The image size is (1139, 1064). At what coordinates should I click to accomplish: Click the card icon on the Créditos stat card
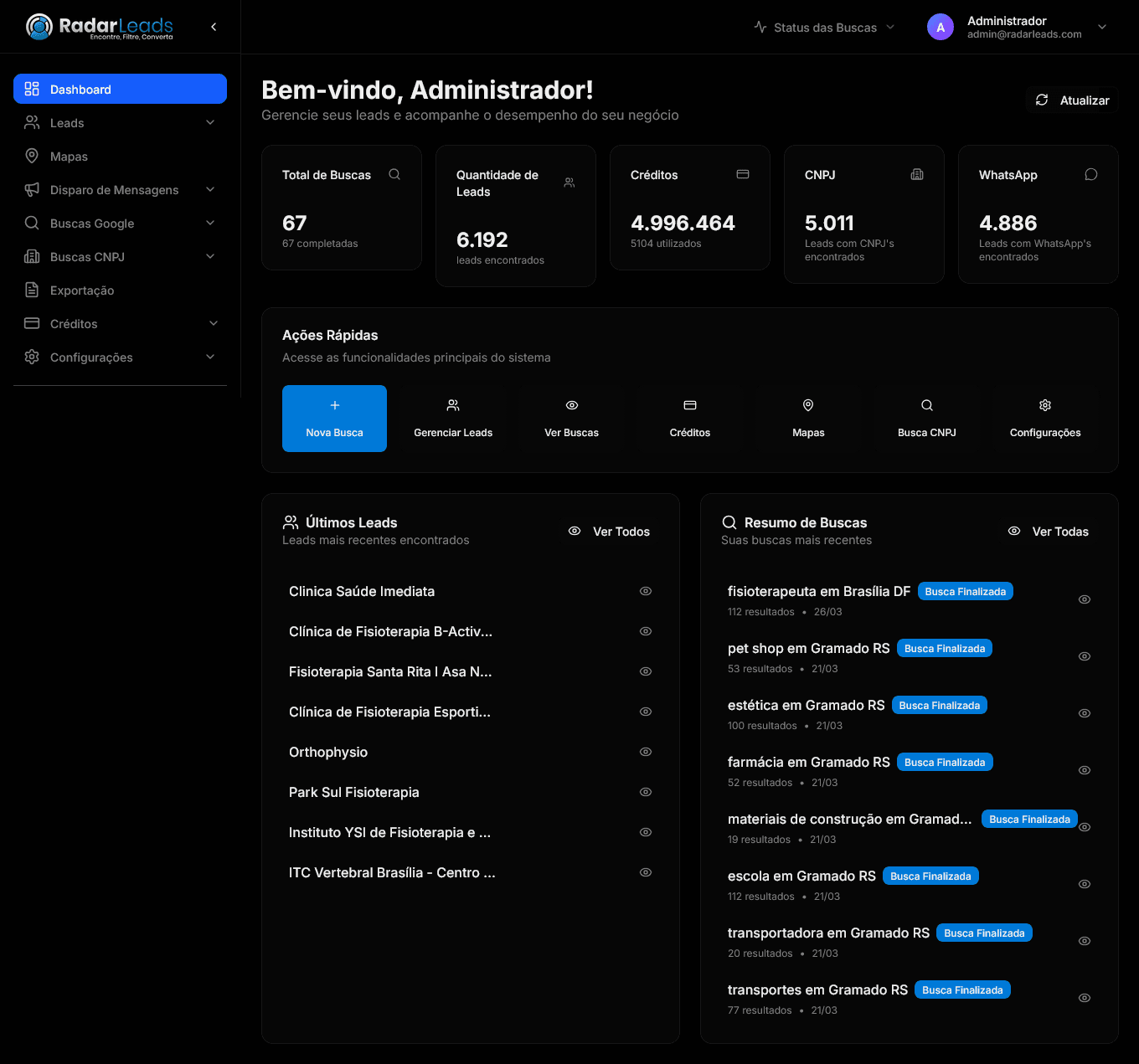pos(743,174)
